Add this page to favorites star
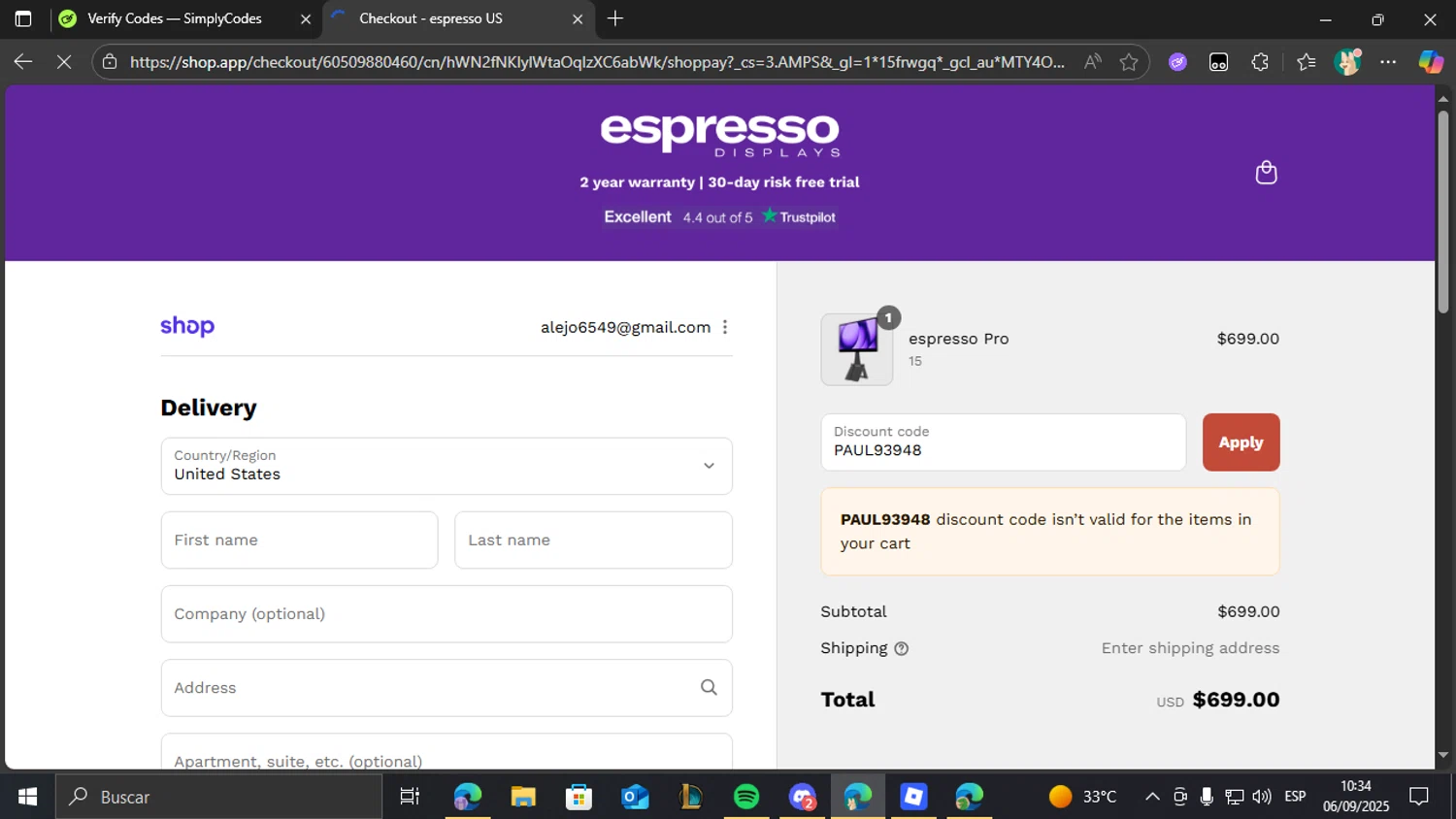 coord(1128,62)
